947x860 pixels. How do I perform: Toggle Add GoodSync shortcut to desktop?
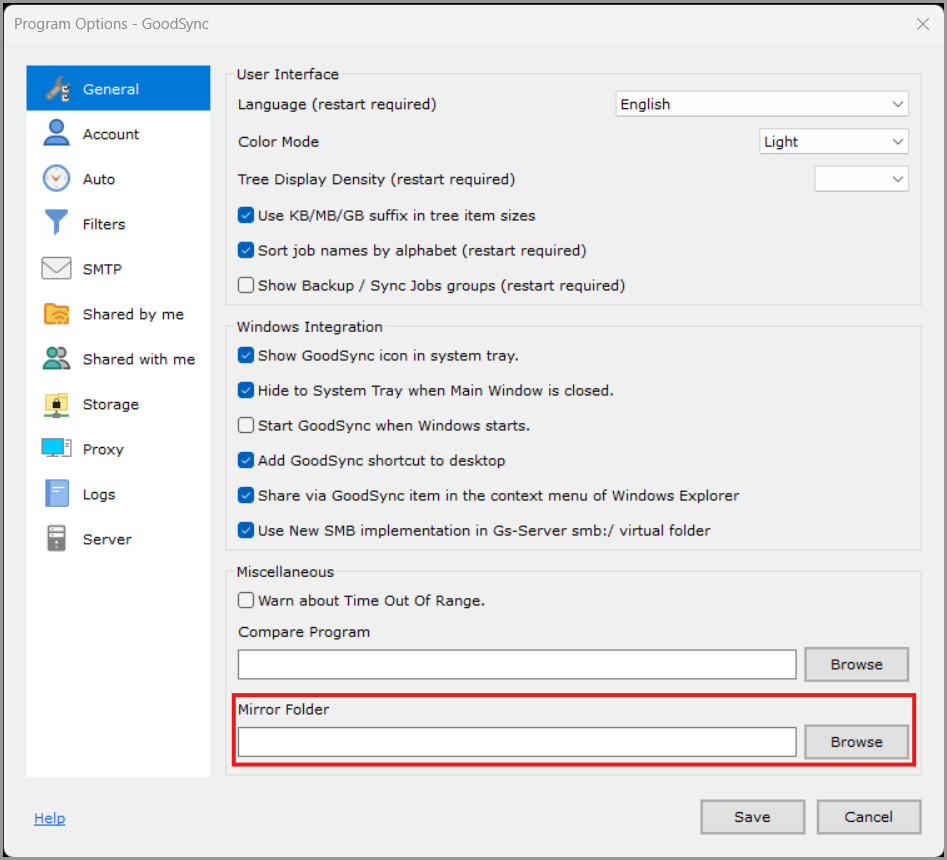(246, 460)
